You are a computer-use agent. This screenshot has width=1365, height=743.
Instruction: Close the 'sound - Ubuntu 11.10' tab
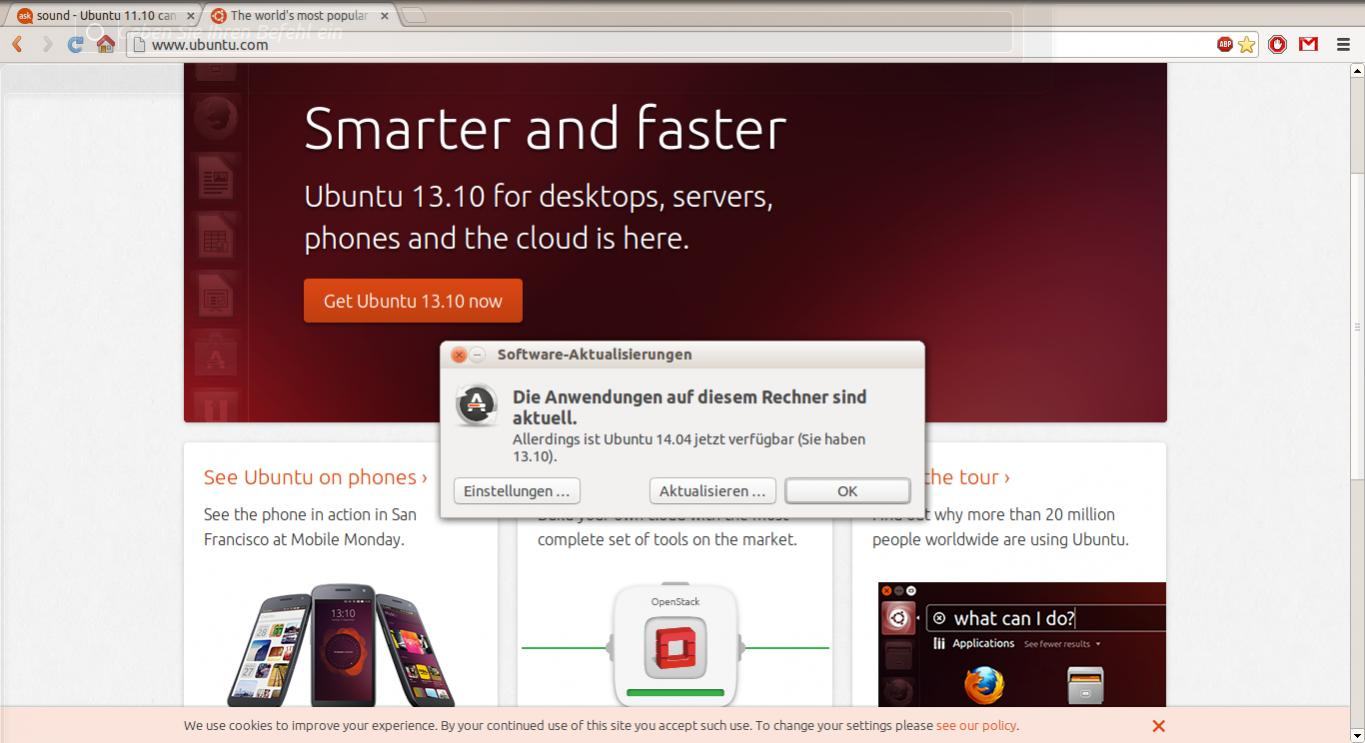pyautogui.click(x=190, y=16)
